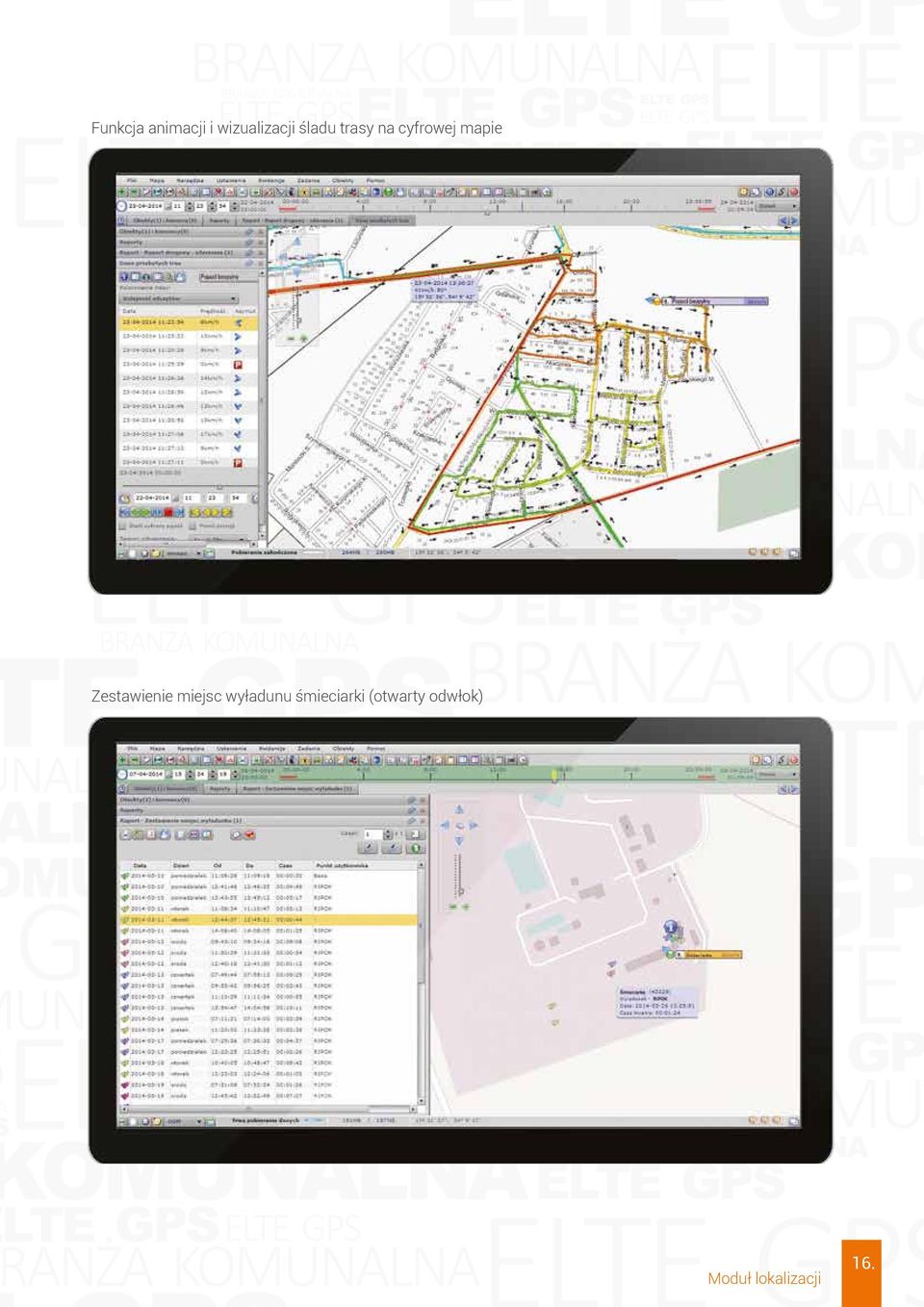Image resolution: width=924 pixels, height=1307 pixels.
Task: Click the 'Pojazd bieżący' button in the routes panel
Action: [x=228, y=277]
